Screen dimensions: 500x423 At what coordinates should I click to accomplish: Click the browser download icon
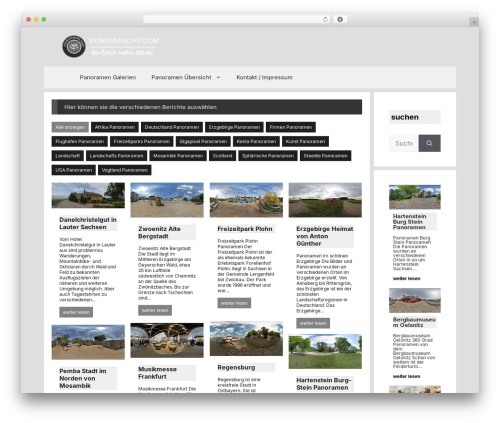click(340, 19)
